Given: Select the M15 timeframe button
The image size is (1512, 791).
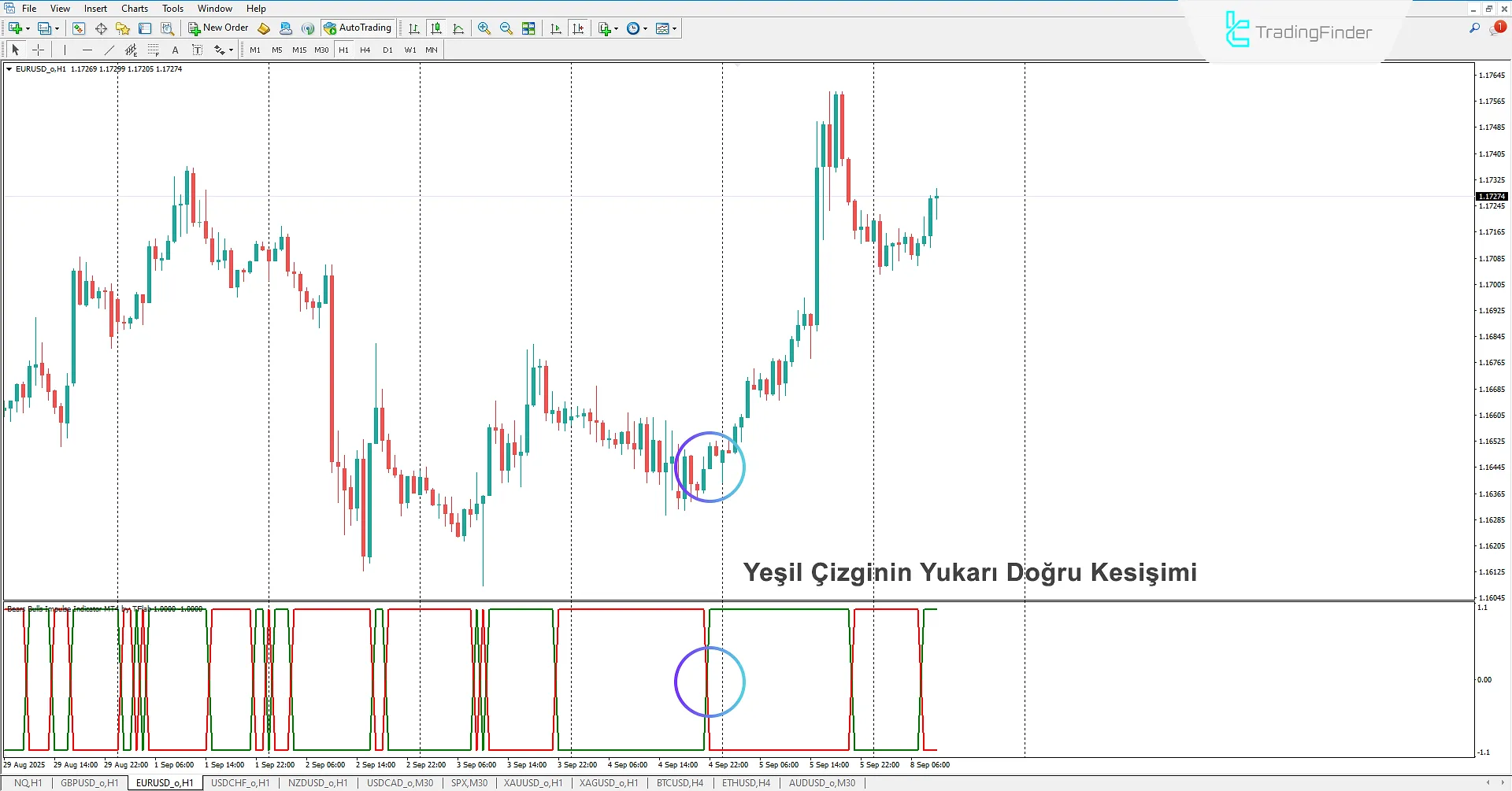Looking at the screenshot, I should click(x=299, y=50).
